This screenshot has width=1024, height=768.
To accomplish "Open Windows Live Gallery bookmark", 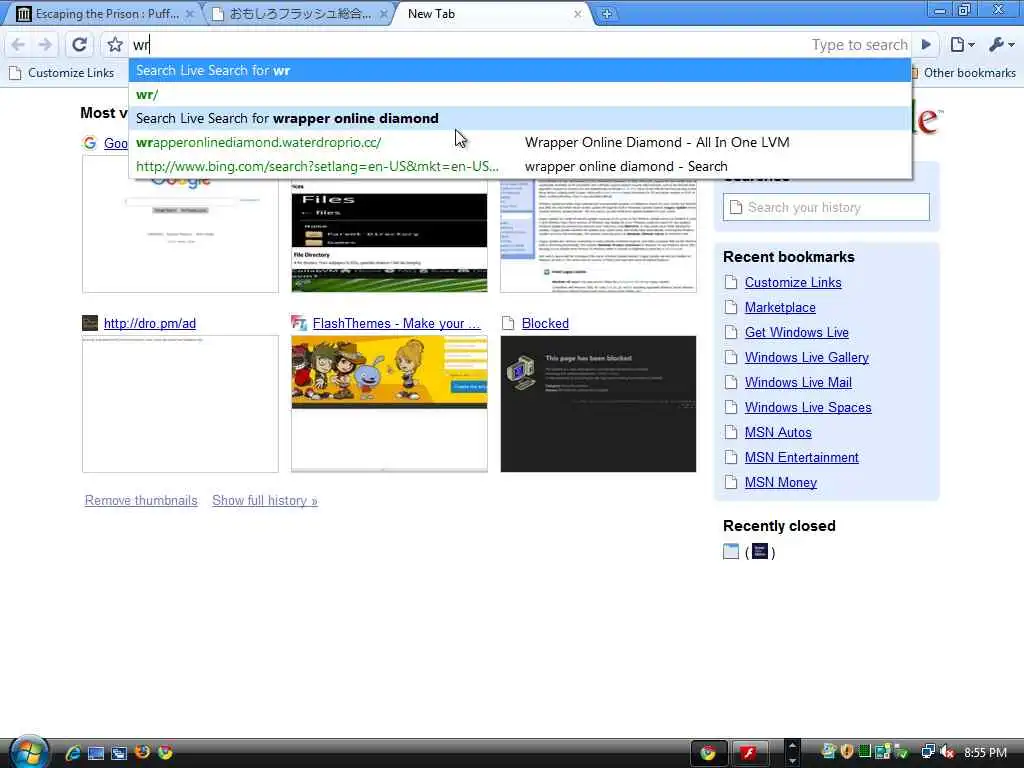I will tap(807, 357).
